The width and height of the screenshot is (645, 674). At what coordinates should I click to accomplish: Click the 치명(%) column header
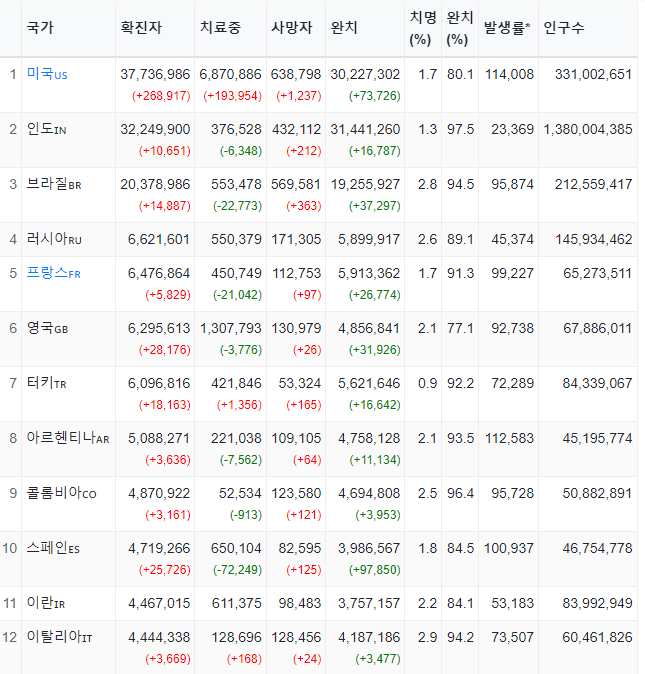click(423, 28)
